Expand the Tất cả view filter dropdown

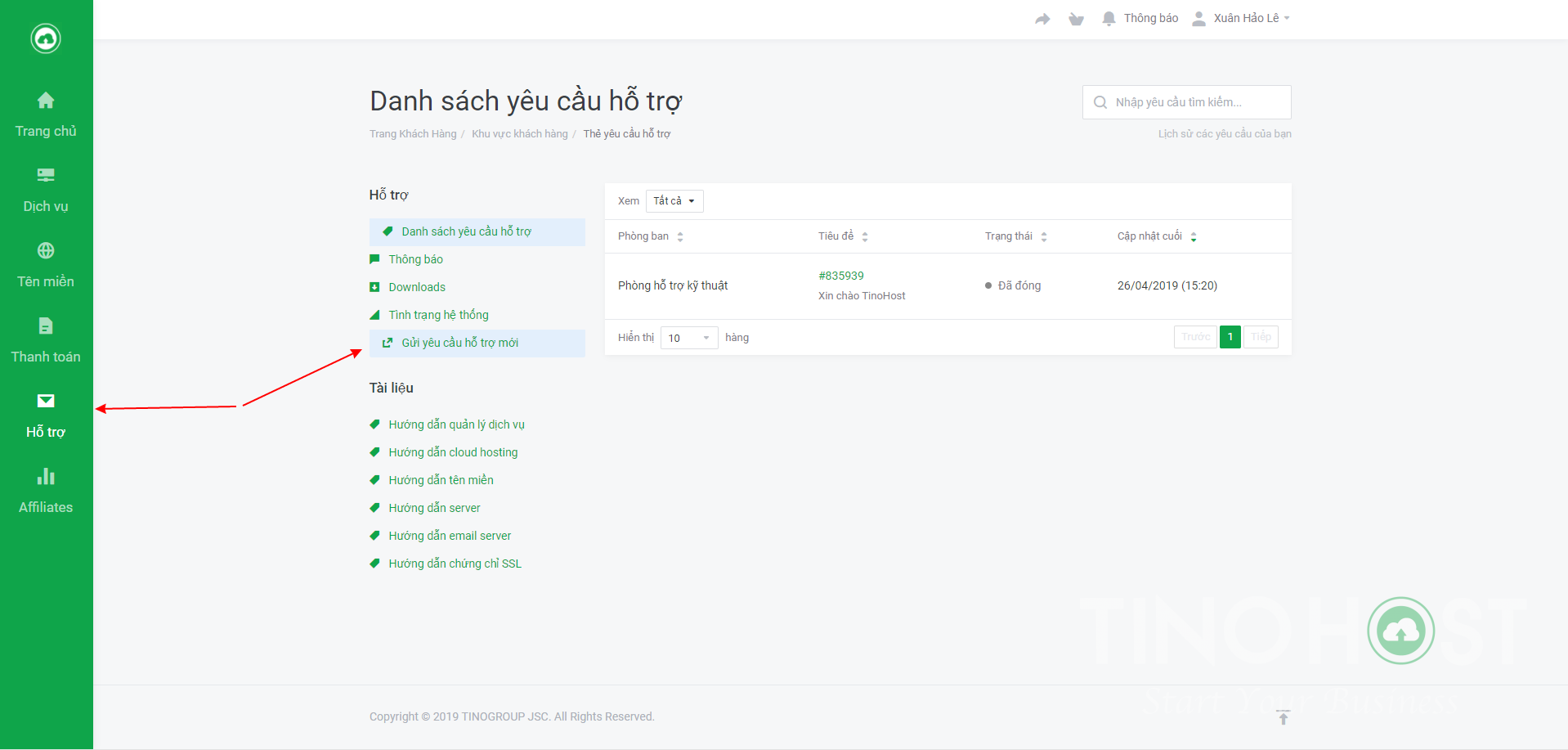pyautogui.click(x=674, y=201)
